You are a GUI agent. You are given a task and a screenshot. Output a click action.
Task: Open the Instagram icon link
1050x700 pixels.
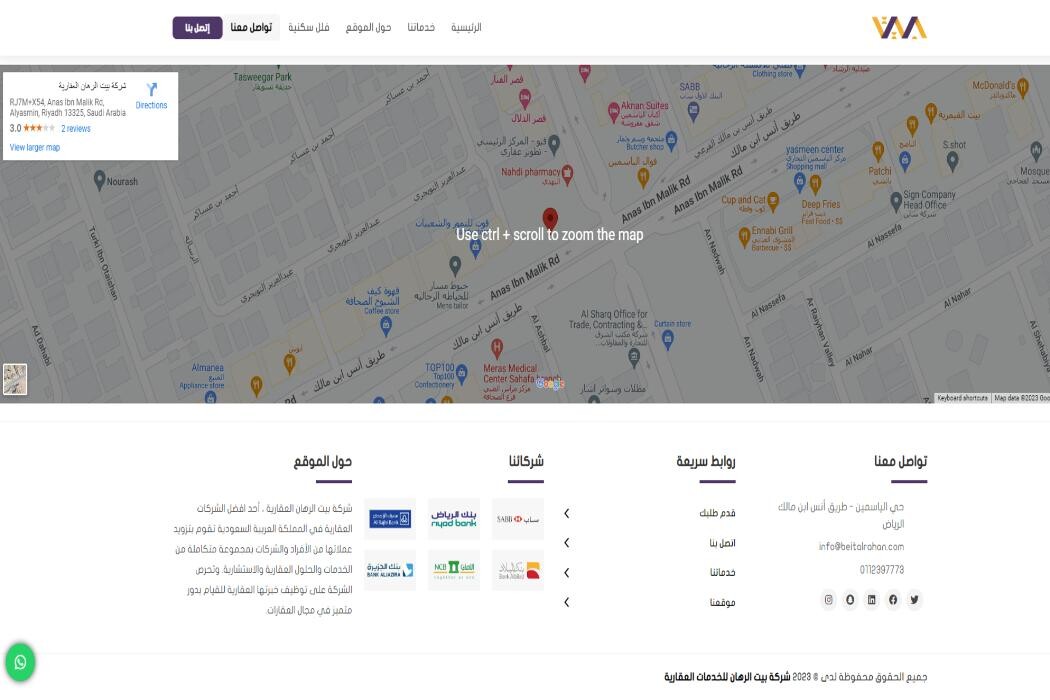click(x=828, y=600)
